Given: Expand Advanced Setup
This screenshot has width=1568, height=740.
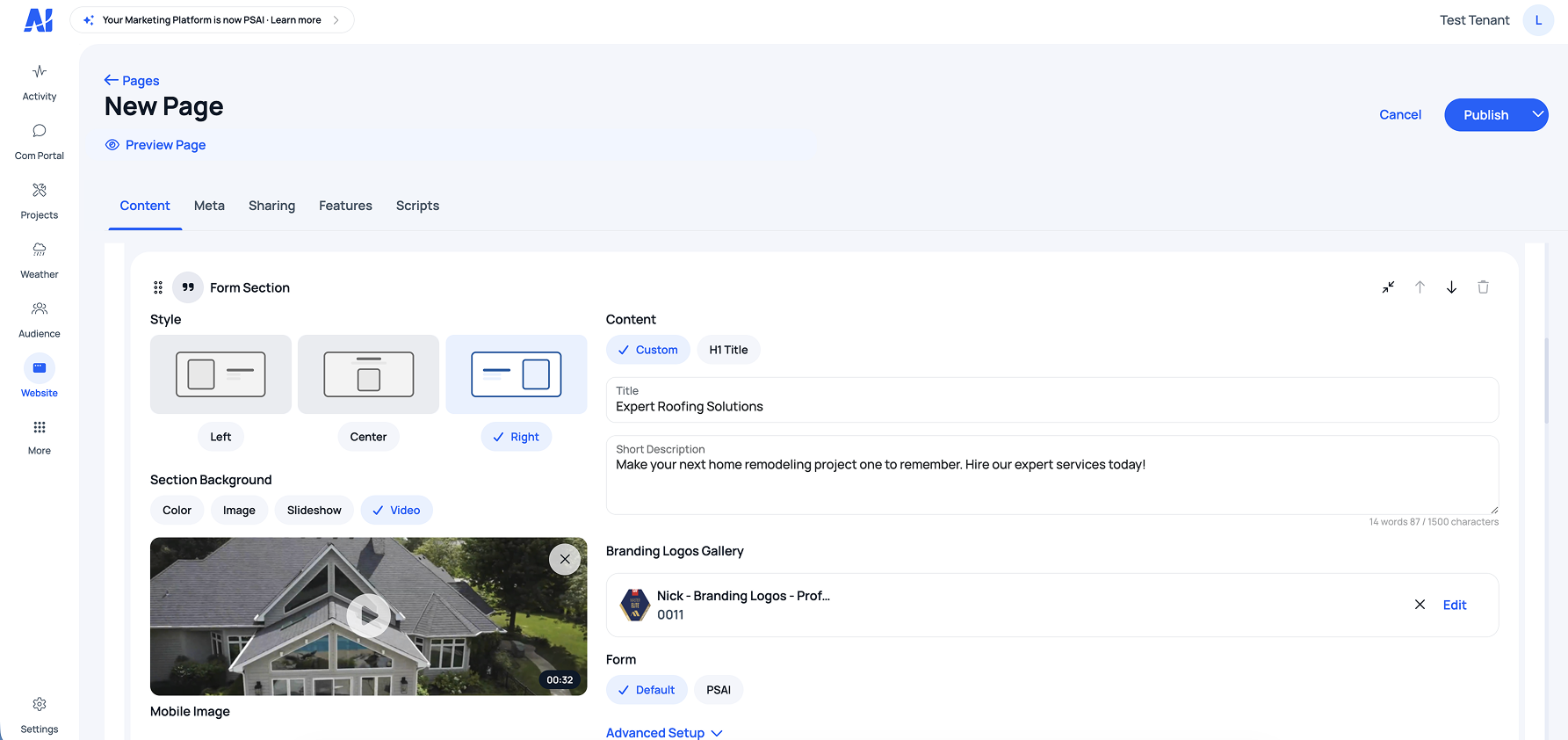Looking at the screenshot, I should [664, 733].
